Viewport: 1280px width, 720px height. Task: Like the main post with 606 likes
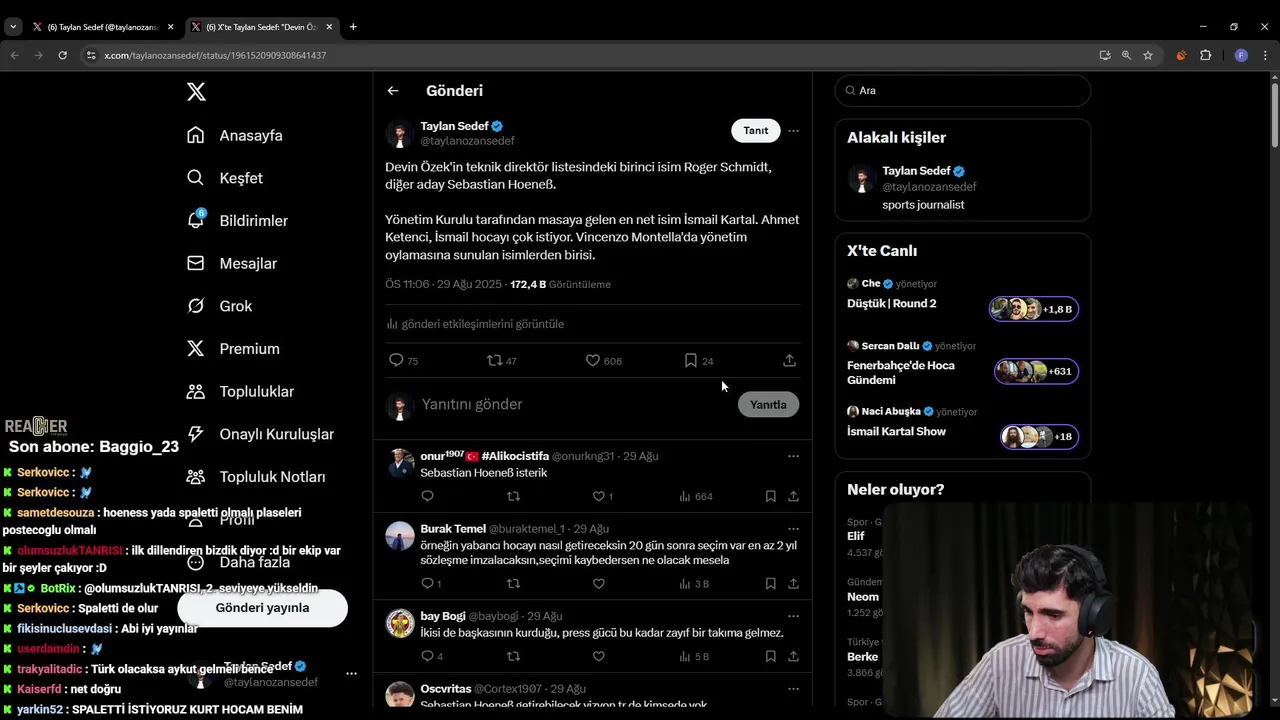[603, 360]
